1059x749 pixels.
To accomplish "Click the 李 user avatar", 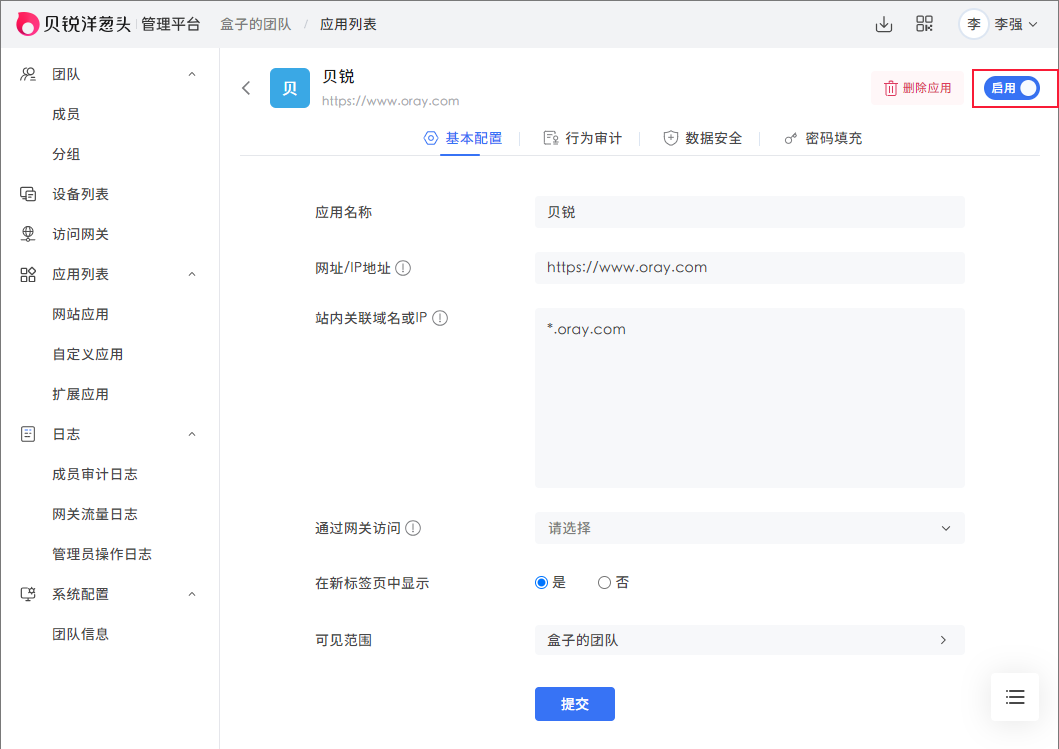I will [x=973, y=24].
